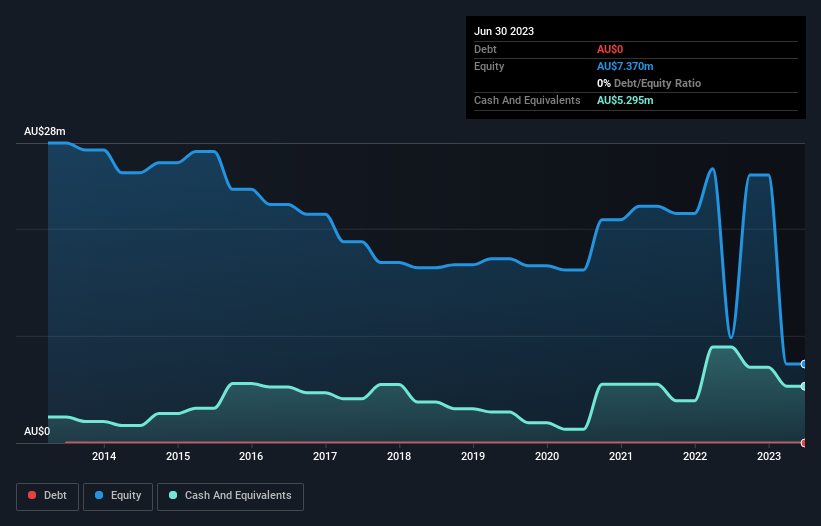Click the 2023 x-axis label
821x526 pixels.
pos(769,456)
